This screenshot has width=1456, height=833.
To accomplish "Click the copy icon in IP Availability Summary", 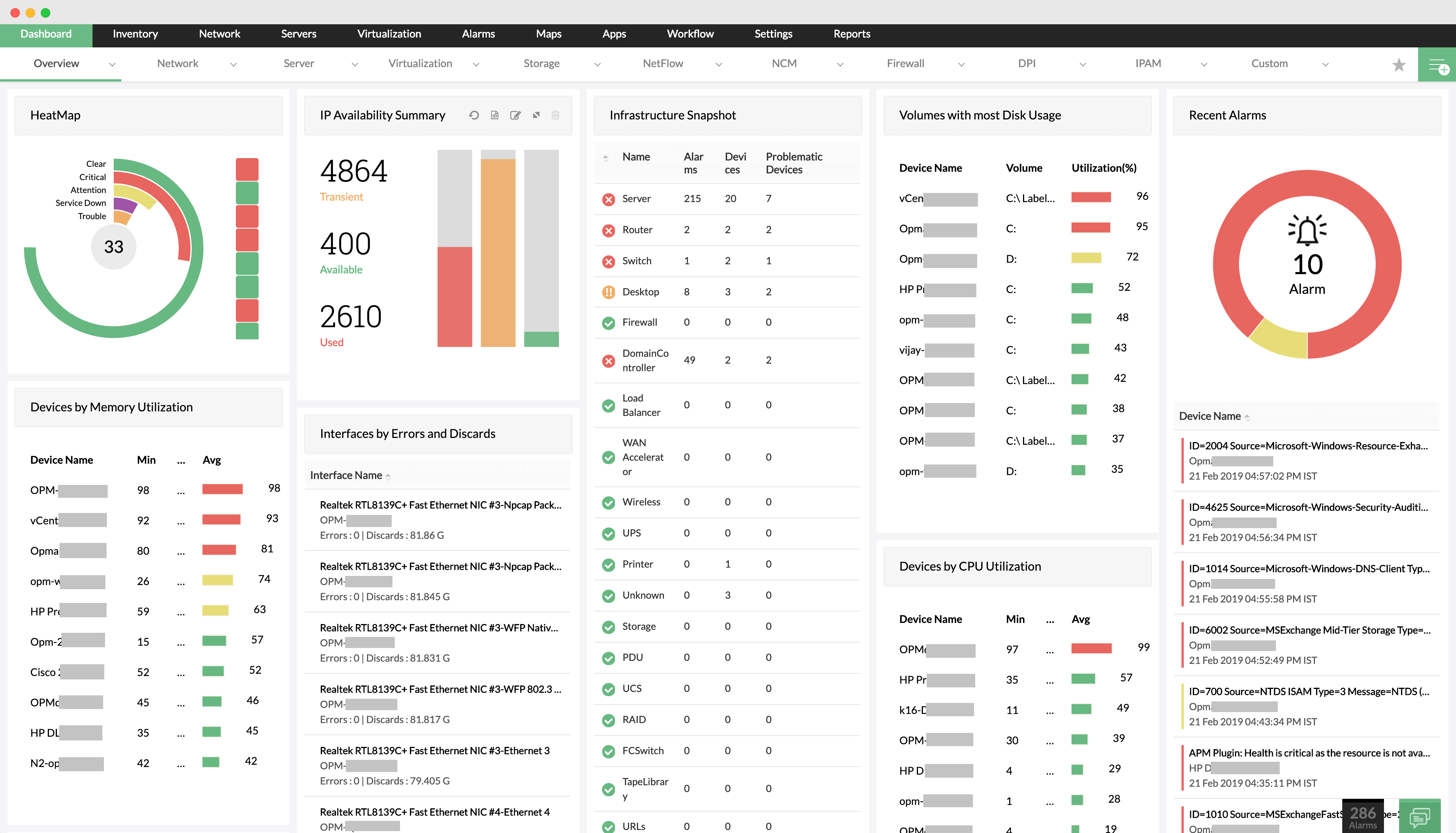I will [x=494, y=115].
